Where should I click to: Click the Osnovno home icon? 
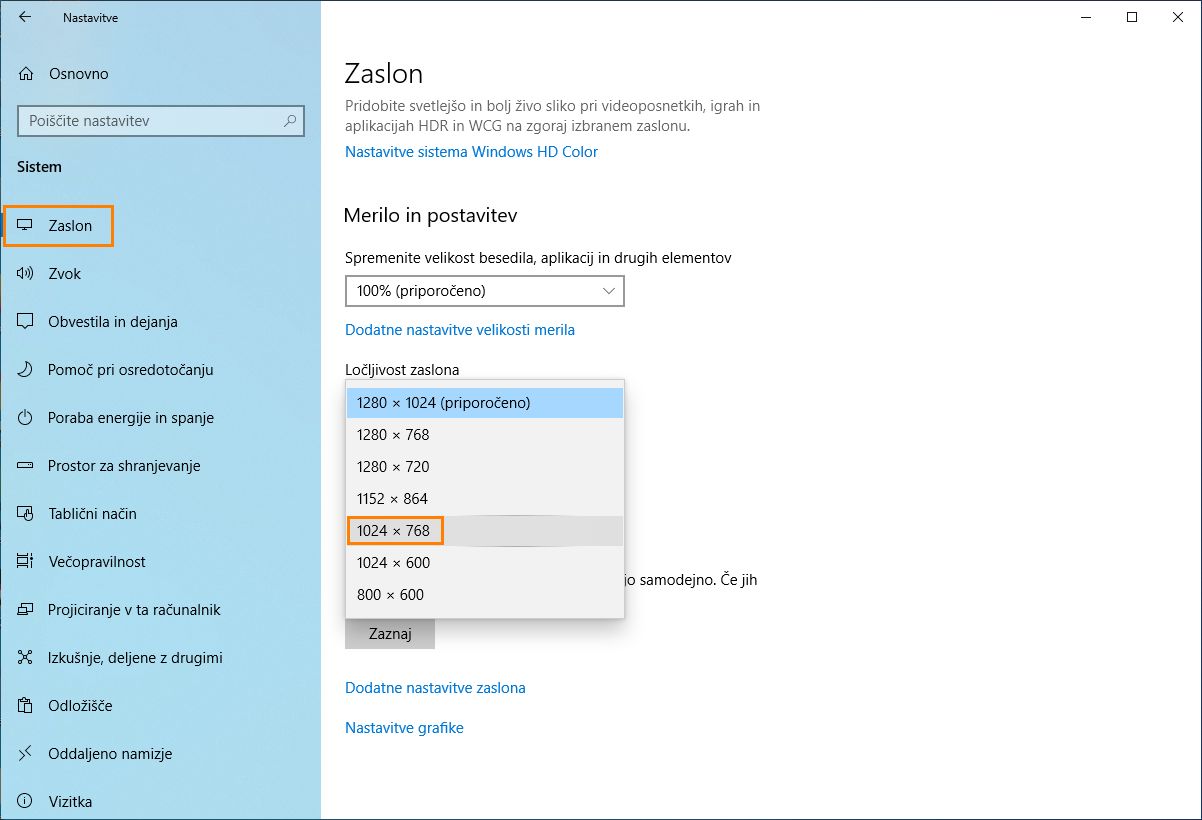[26, 74]
